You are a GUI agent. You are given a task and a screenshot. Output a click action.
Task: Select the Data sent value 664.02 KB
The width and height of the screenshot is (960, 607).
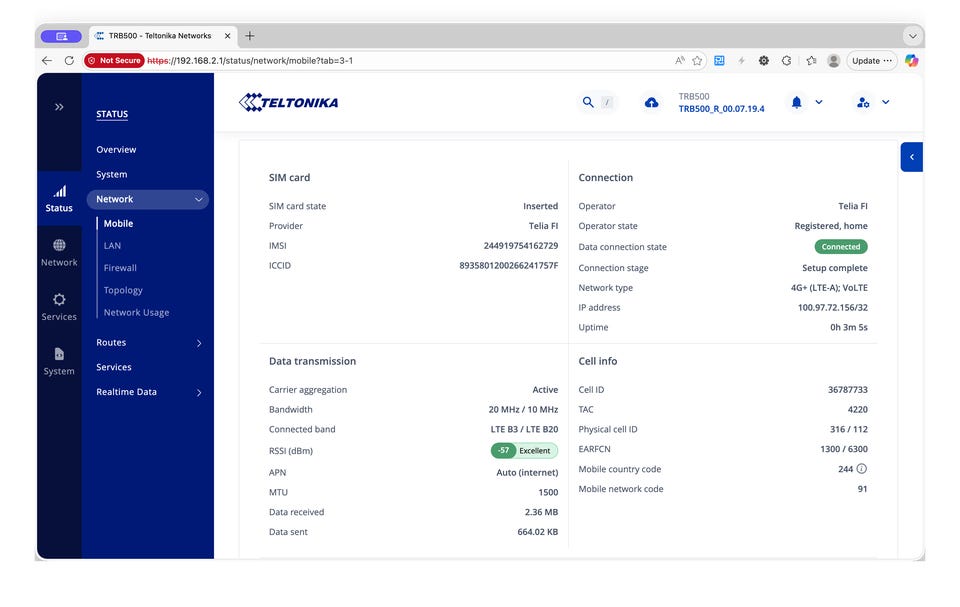coord(538,532)
